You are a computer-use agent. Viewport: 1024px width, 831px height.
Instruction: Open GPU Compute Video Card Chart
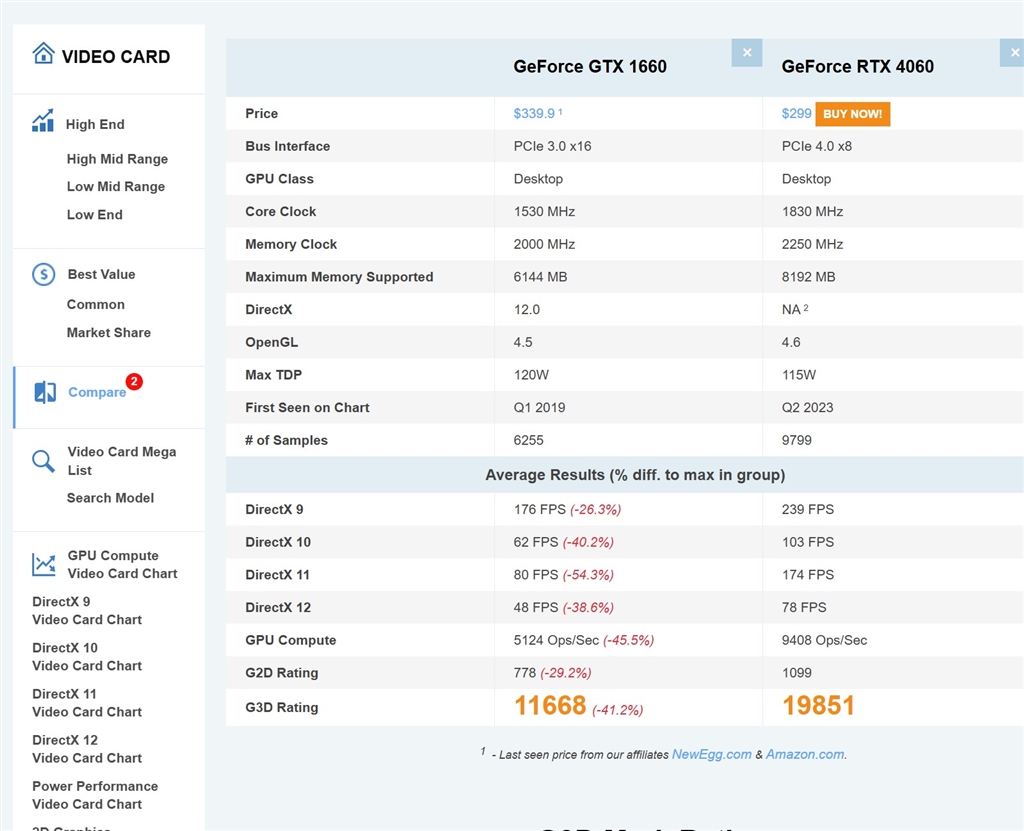click(x=122, y=564)
